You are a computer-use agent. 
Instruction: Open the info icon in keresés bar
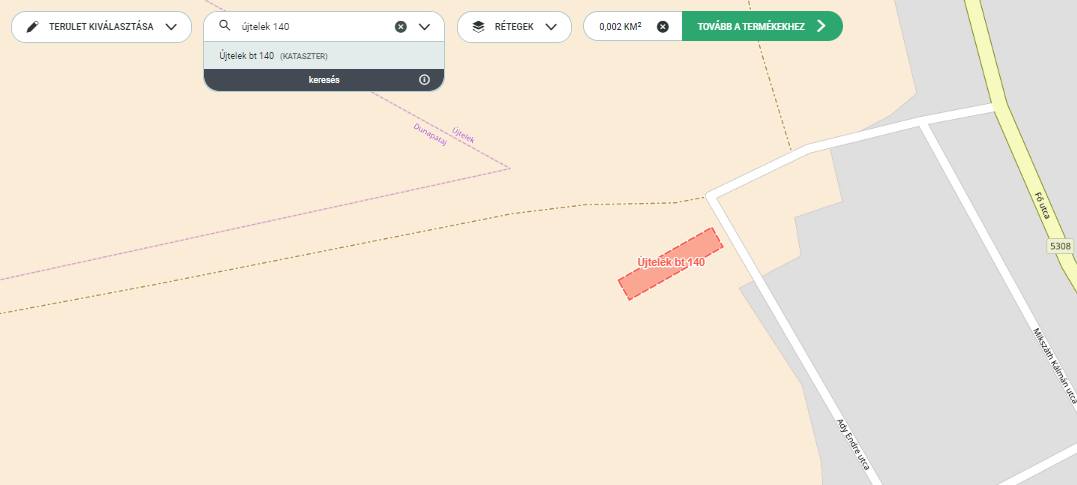pyautogui.click(x=424, y=80)
